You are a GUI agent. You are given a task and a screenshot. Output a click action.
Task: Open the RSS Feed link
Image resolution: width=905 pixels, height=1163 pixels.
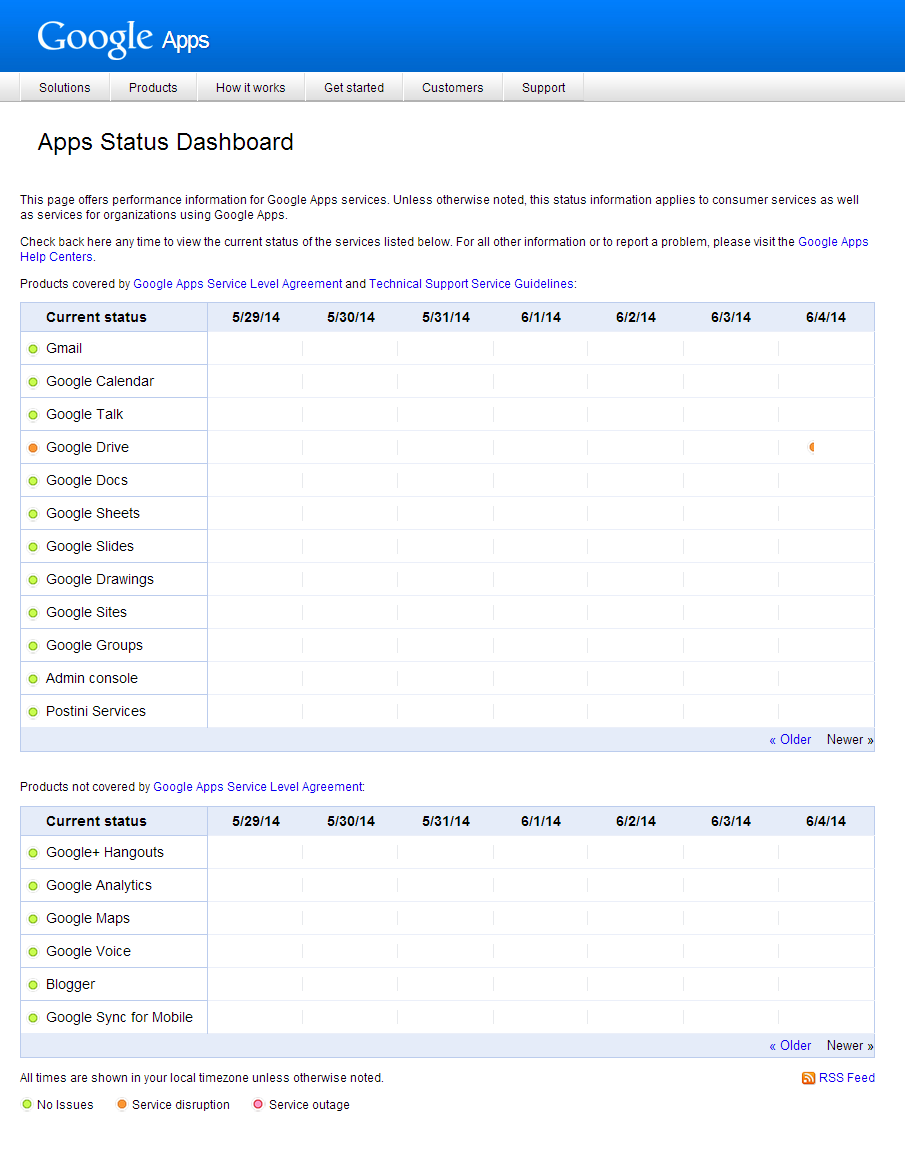pos(846,1078)
